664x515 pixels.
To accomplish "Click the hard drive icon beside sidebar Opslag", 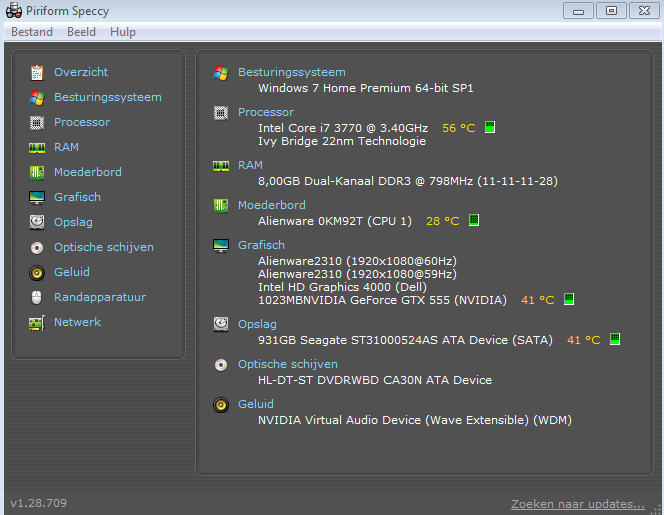I will click(37, 222).
